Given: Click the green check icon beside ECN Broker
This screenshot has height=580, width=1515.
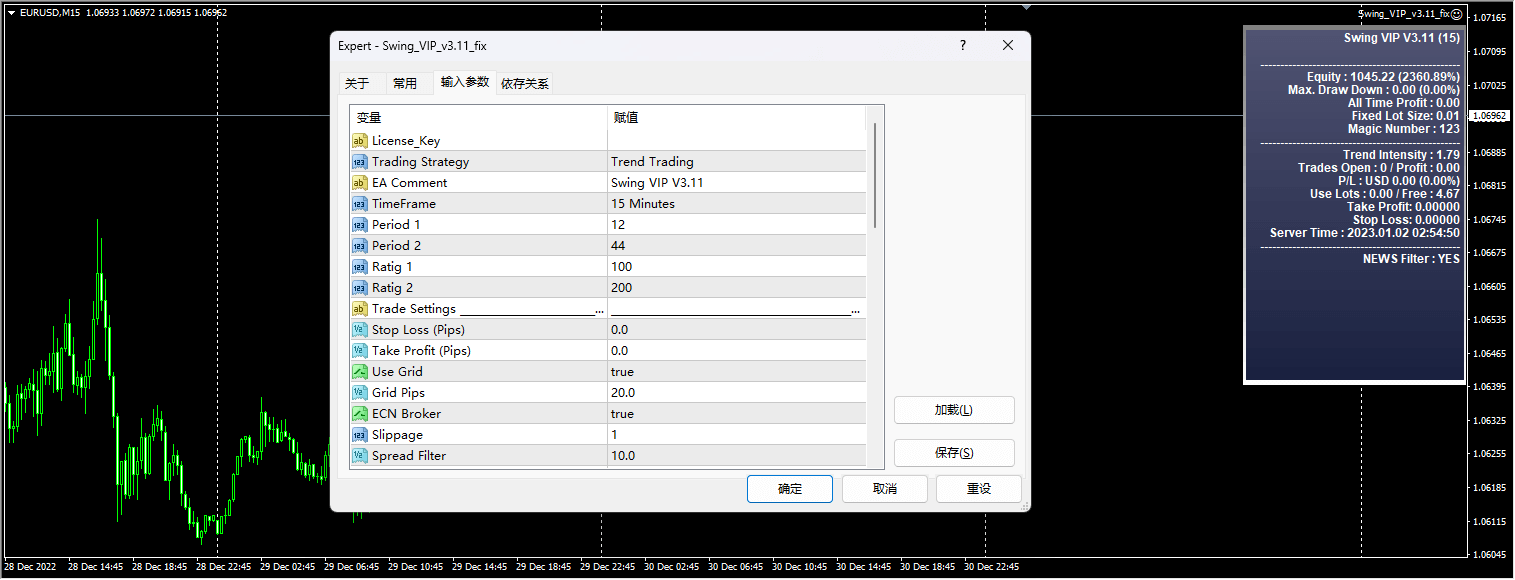Looking at the screenshot, I should click(x=360, y=413).
